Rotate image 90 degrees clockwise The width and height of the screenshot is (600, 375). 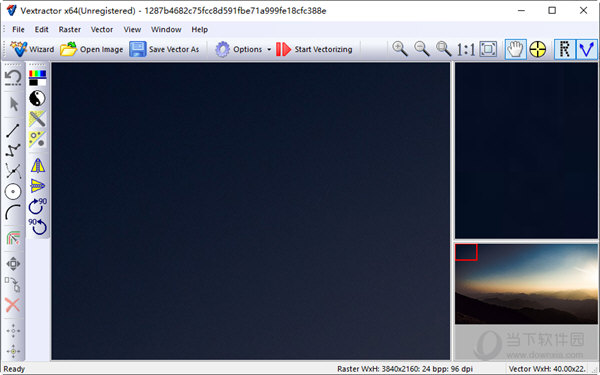pyautogui.click(x=38, y=206)
